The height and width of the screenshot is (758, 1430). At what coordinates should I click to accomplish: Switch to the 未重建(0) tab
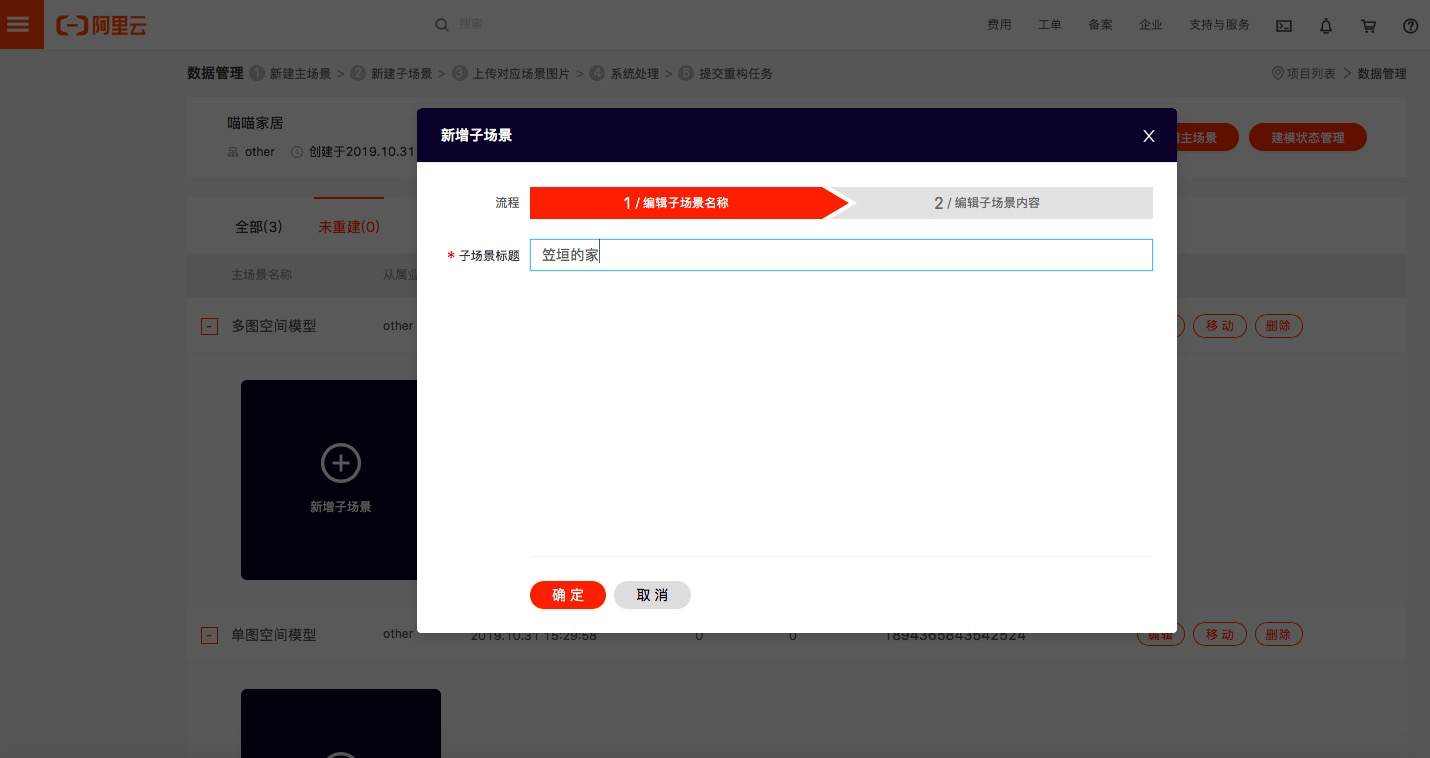coord(349,227)
